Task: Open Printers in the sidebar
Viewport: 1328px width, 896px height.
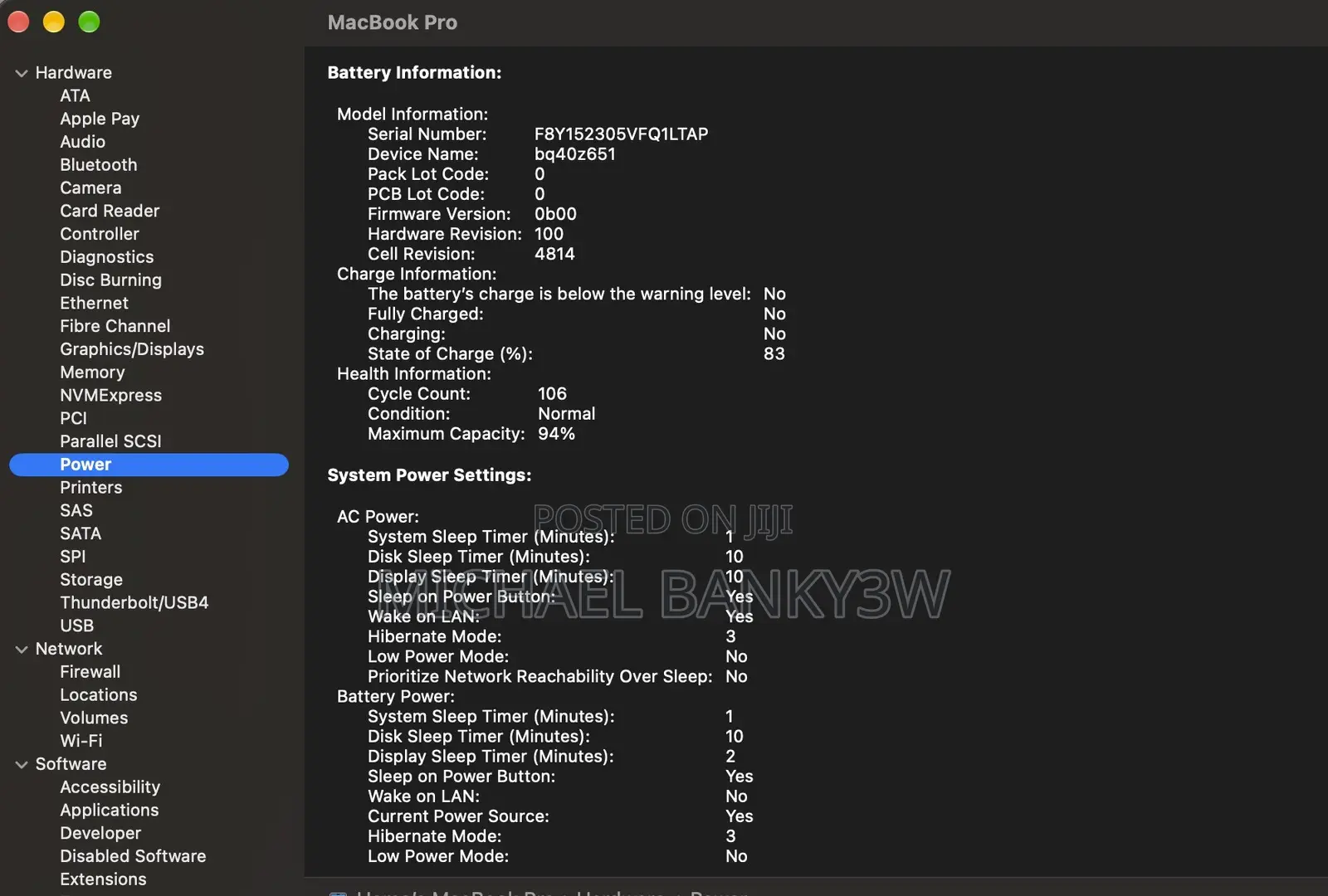Action: point(91,488)
